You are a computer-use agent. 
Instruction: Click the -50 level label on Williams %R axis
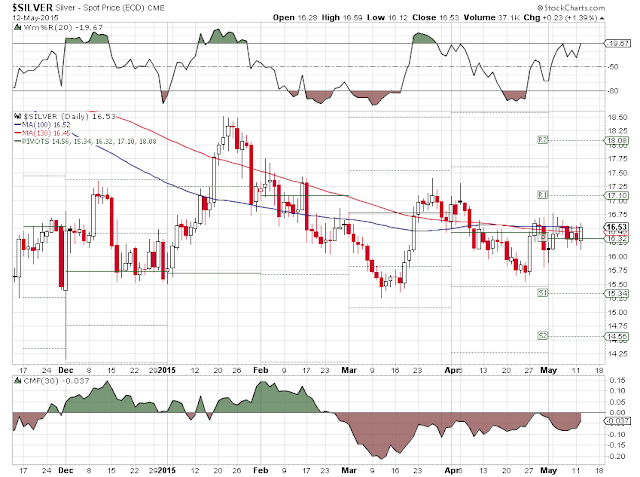coord(613,67)
